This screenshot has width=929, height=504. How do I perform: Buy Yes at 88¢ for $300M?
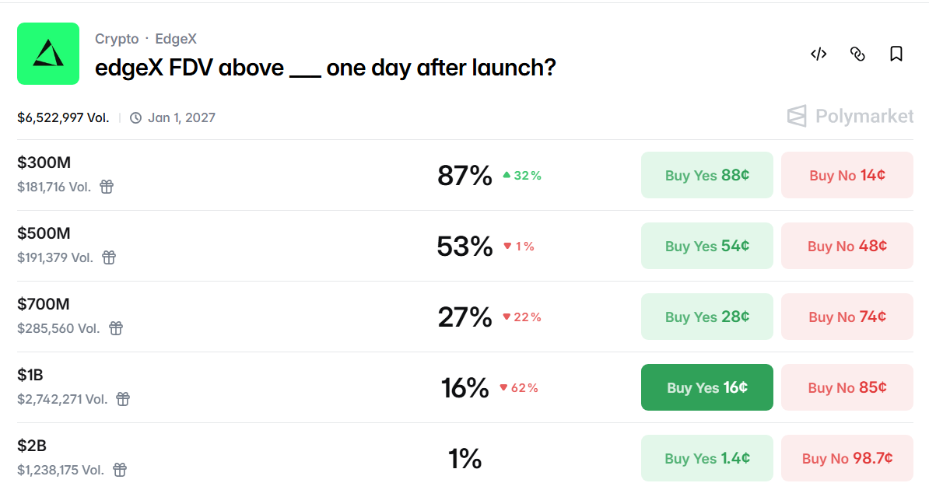point(706,176)
